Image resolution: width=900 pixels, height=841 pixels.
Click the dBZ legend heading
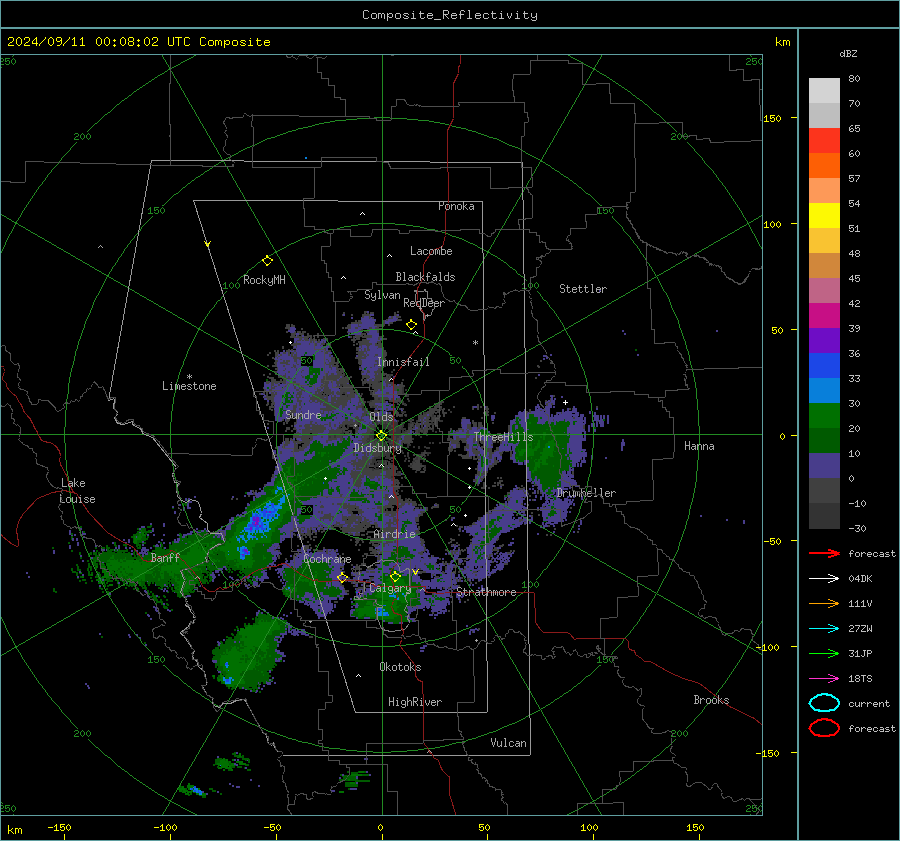(848, 53)
